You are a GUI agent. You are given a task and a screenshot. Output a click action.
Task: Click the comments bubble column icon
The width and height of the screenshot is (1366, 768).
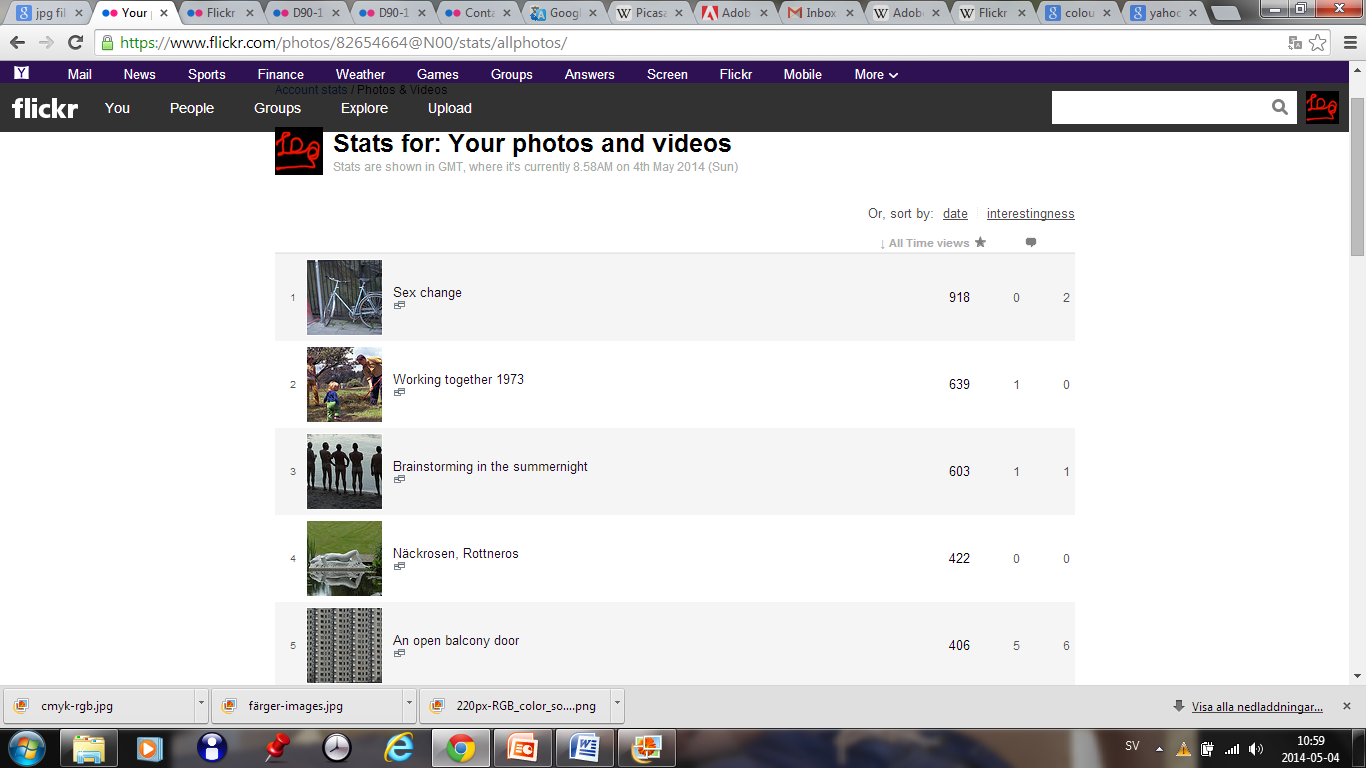1031,242
